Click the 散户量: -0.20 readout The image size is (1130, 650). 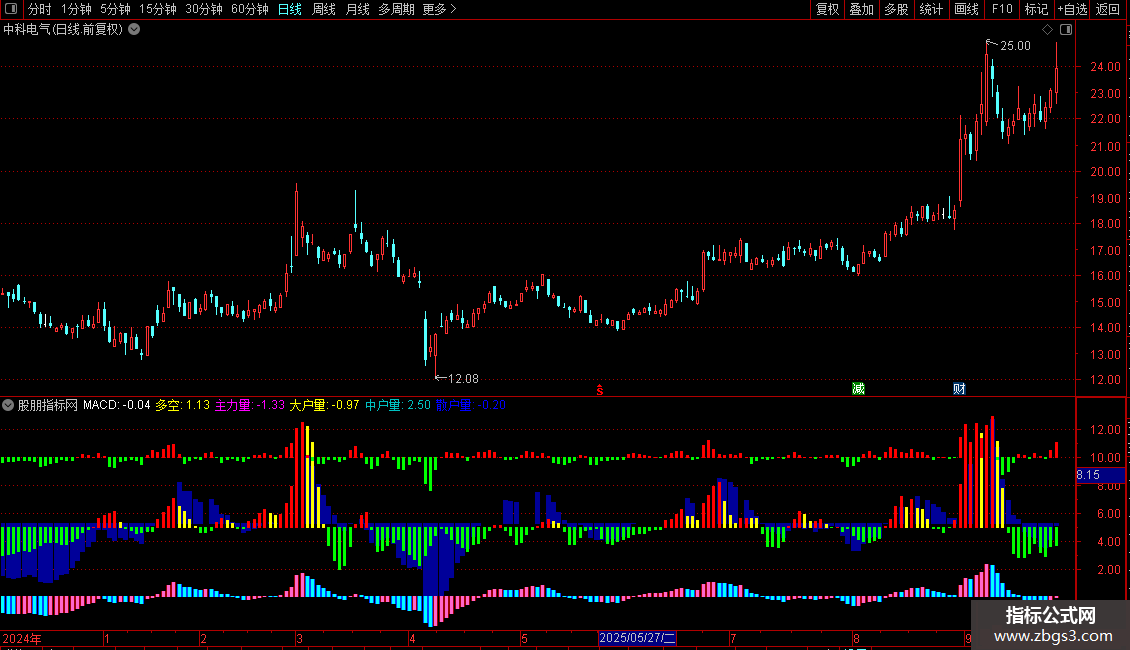[x=471, y=405]
